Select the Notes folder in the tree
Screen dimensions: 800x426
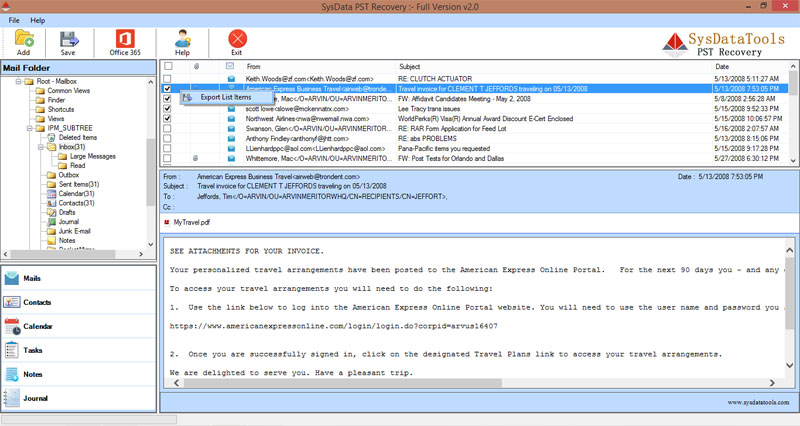tap(66, 240)
